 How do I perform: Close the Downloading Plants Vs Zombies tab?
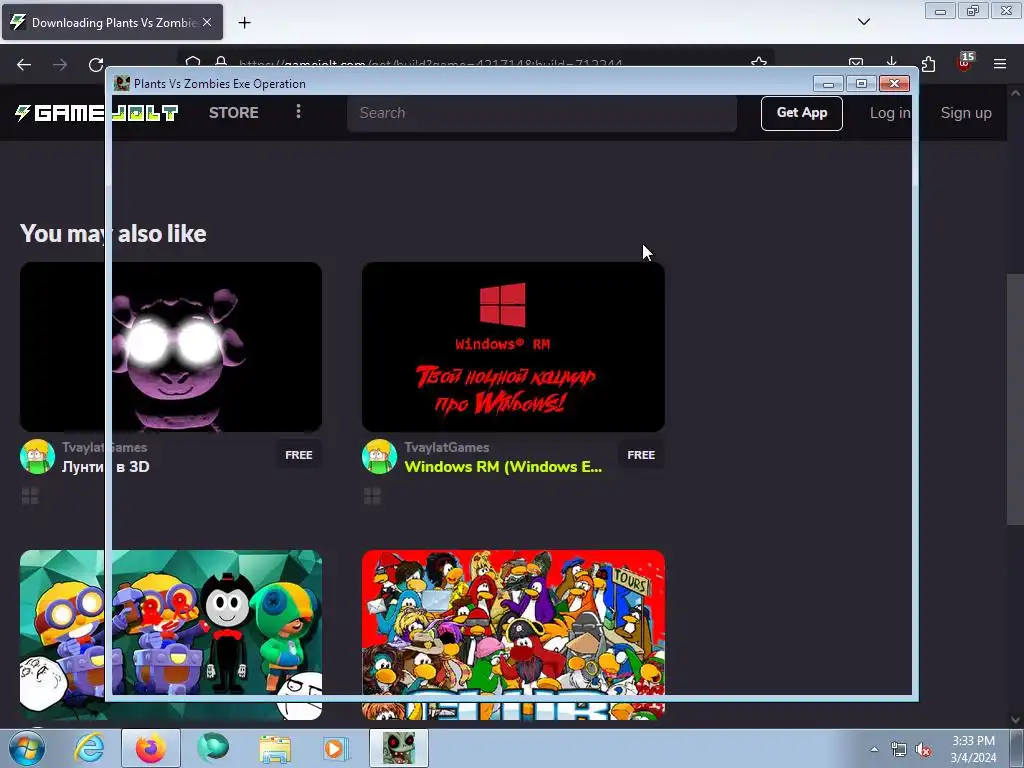point(207,22)
